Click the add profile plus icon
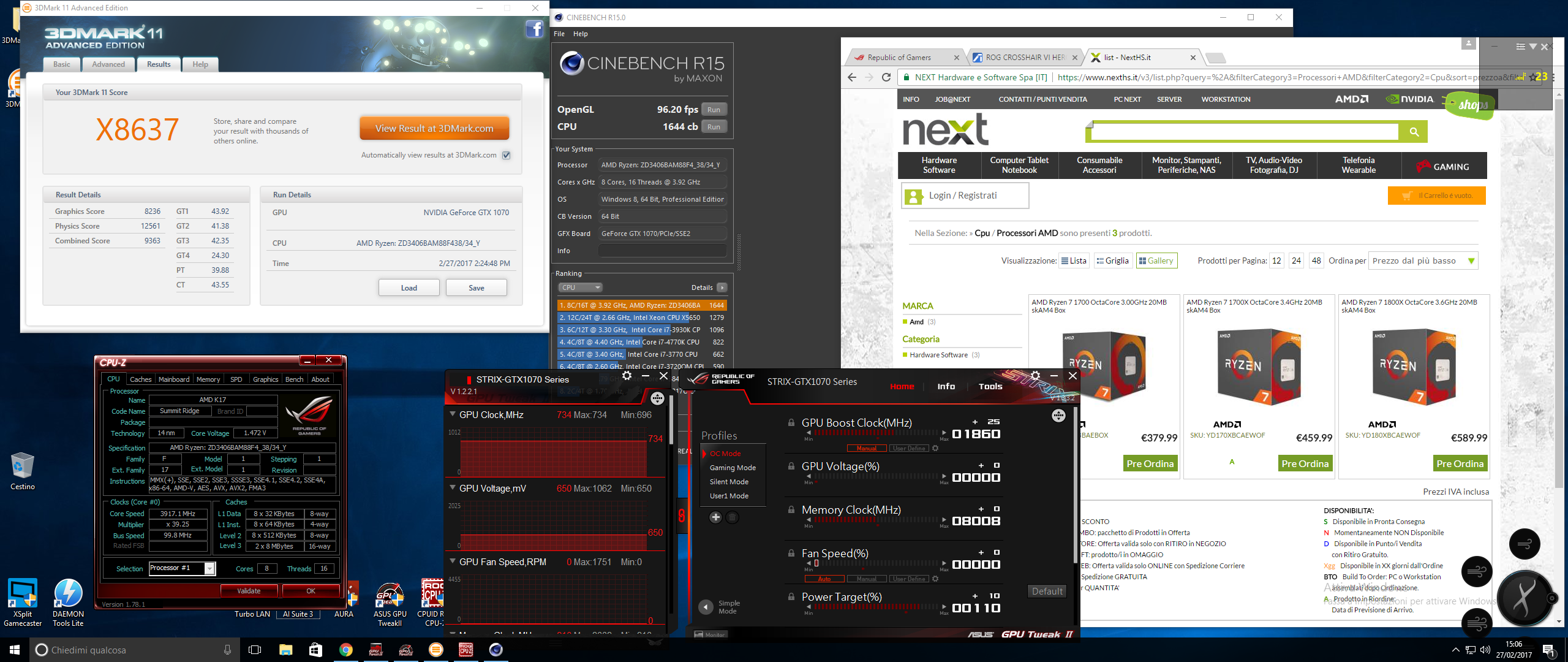The image size is (1568, 662). point(715,517)
